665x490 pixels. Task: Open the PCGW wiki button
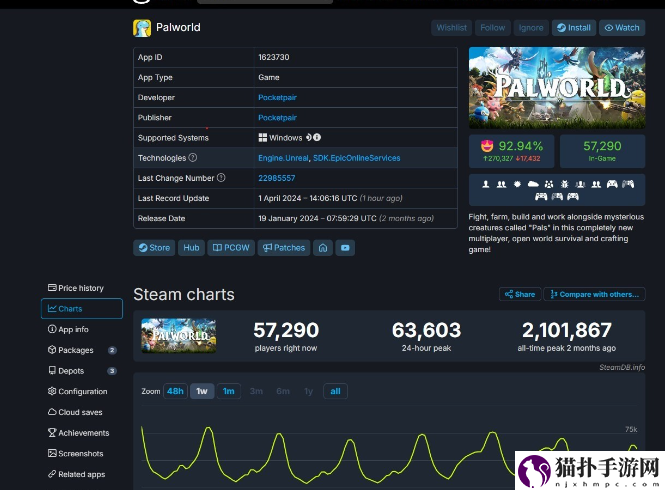click(x=231, y=248)
